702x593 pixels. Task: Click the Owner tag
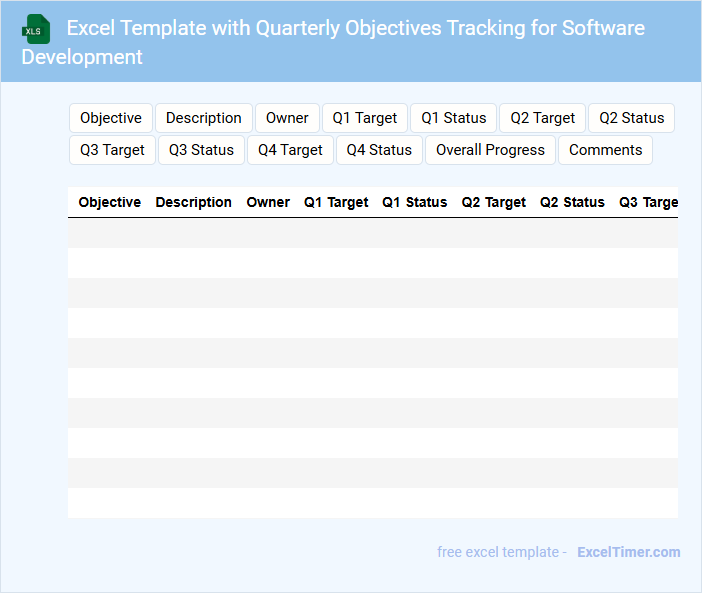tap(287, 118)
